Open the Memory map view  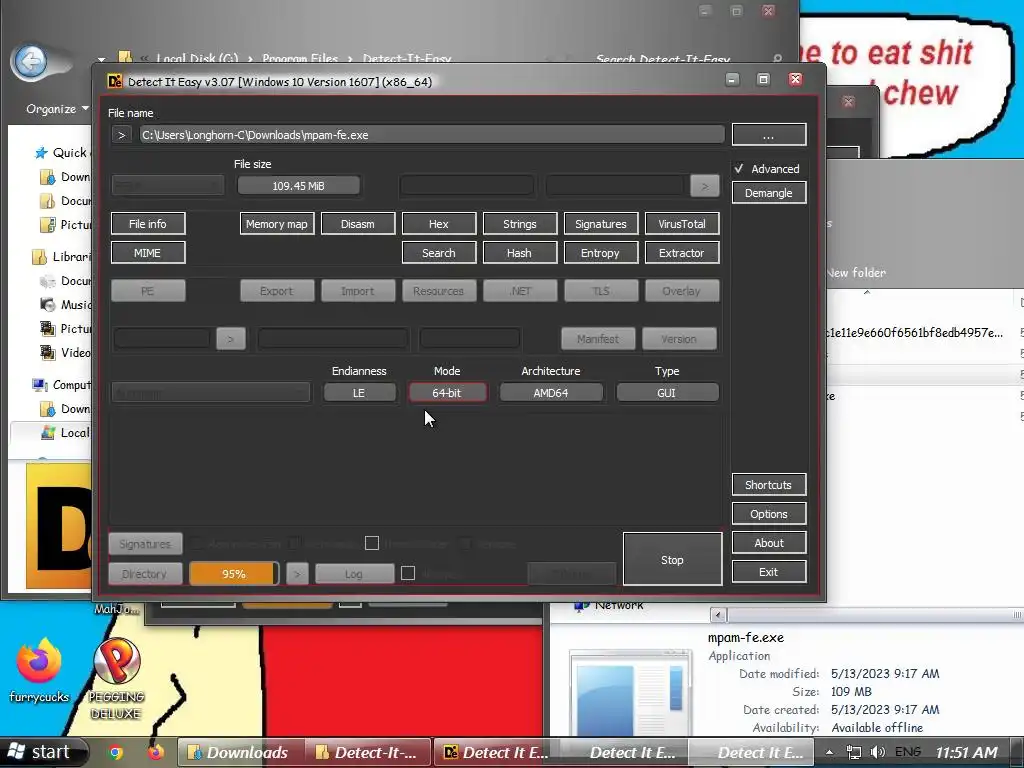pos(277,223)
